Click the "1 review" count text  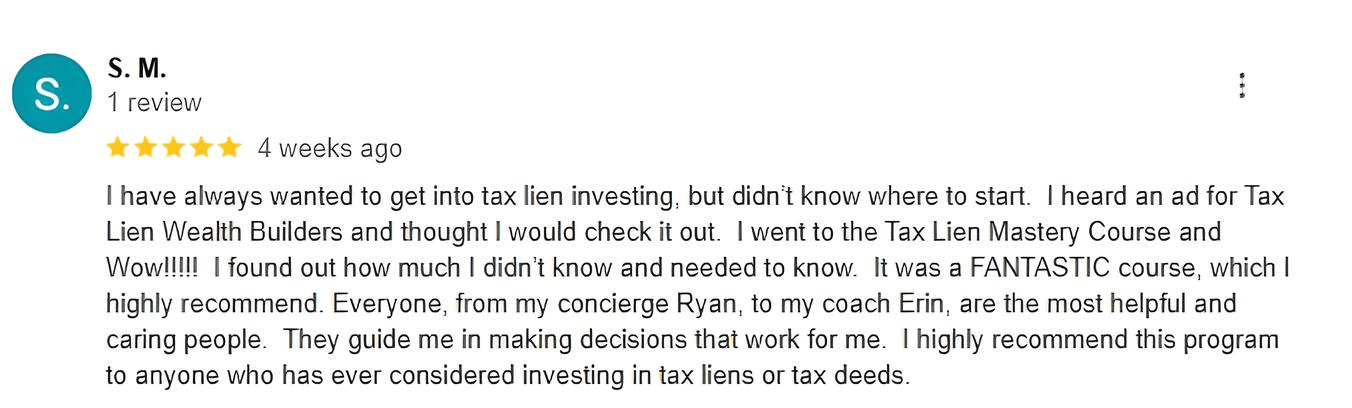(154, 102)
